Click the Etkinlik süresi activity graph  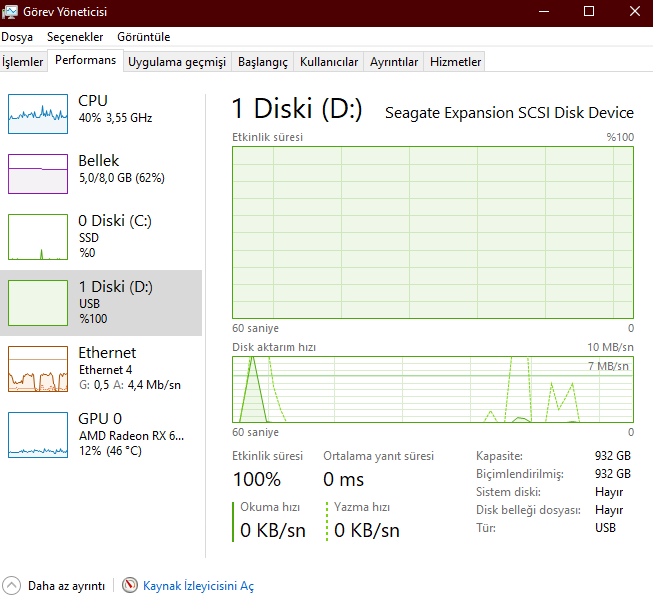point(433,231)
